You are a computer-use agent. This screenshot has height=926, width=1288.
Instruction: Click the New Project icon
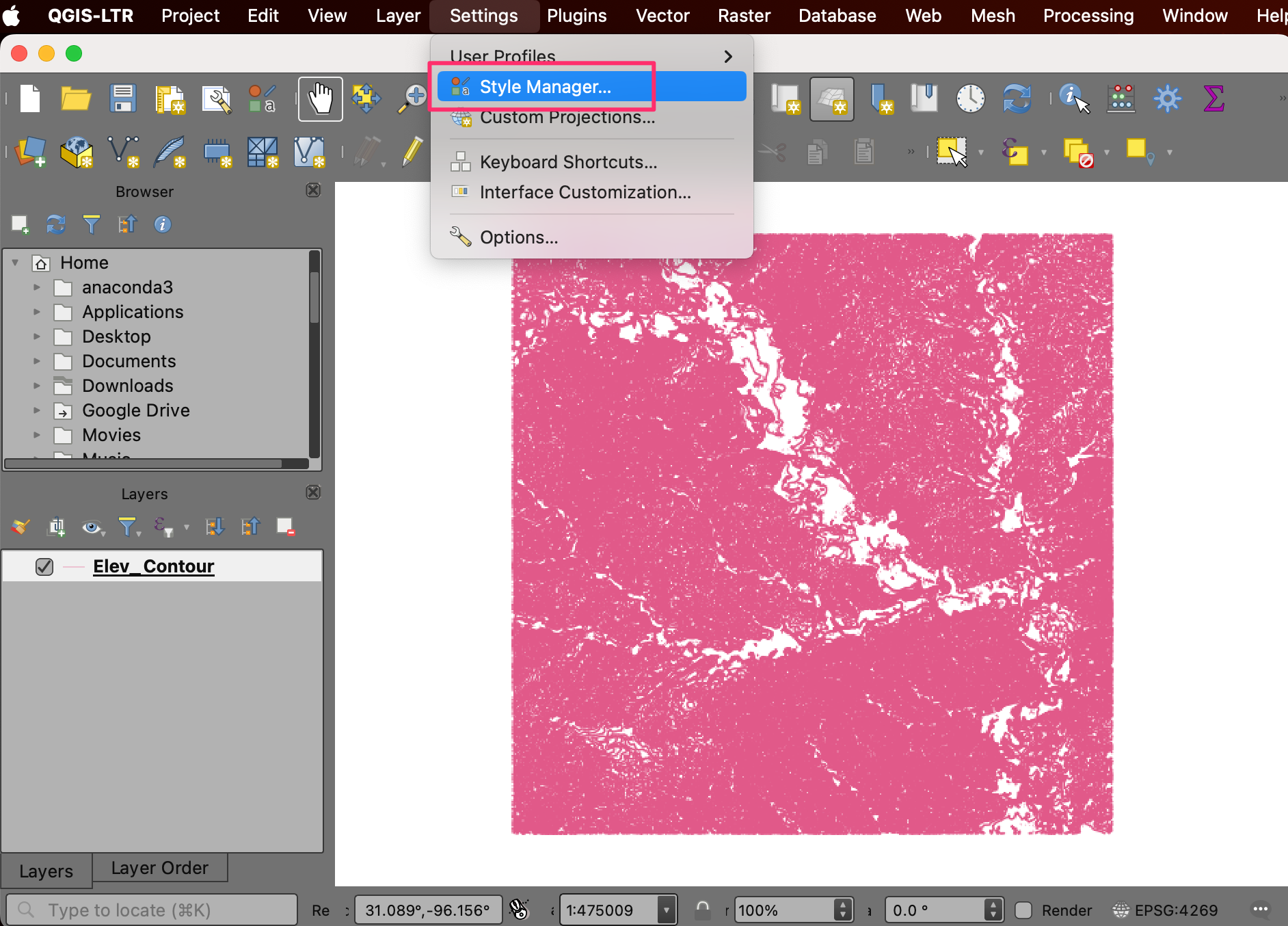point(30,99)
